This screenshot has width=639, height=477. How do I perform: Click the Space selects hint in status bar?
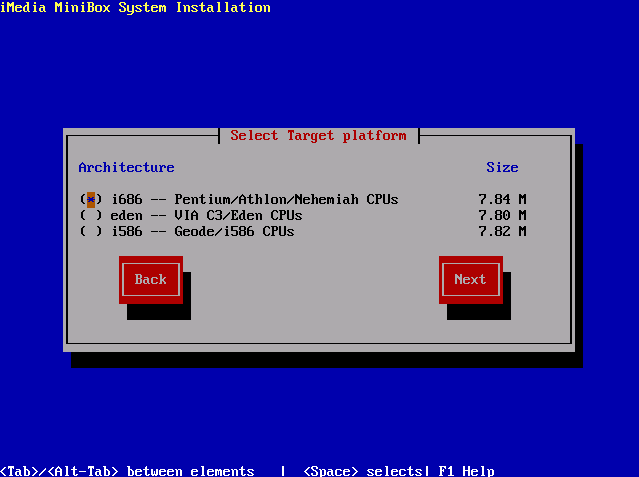click(366, 471)
